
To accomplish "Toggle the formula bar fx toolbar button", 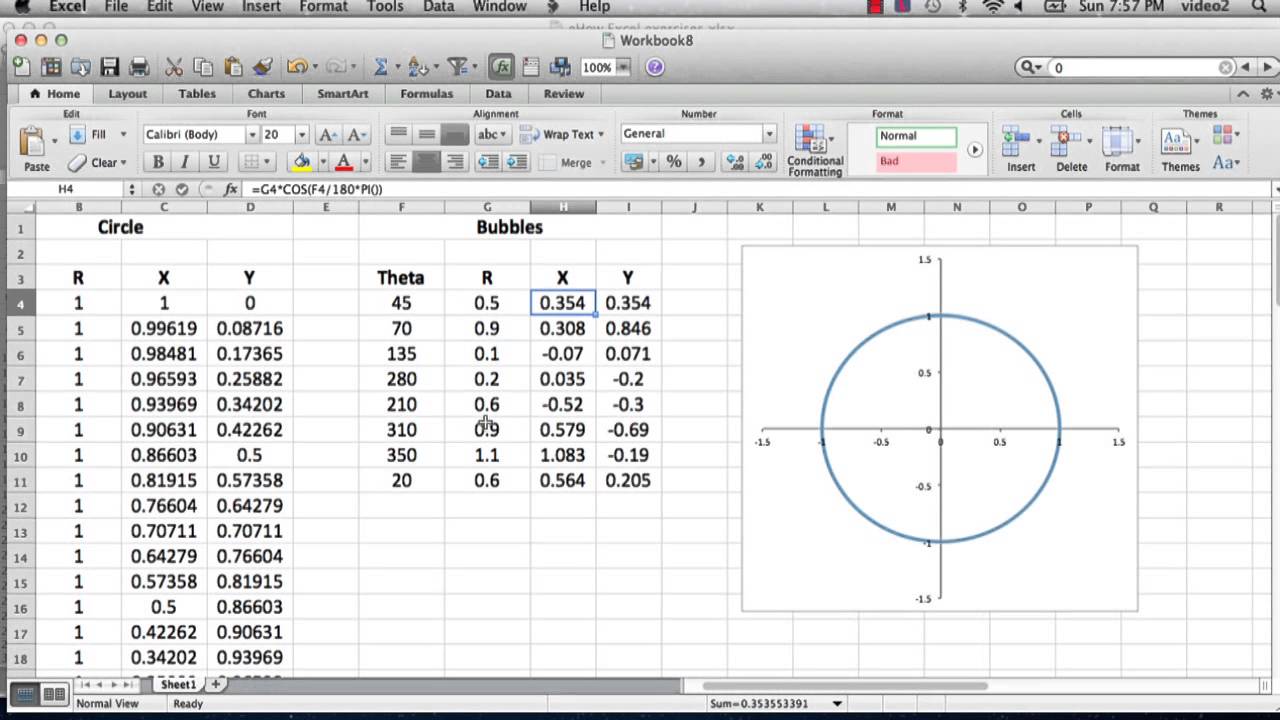I will tap(502, 67).
